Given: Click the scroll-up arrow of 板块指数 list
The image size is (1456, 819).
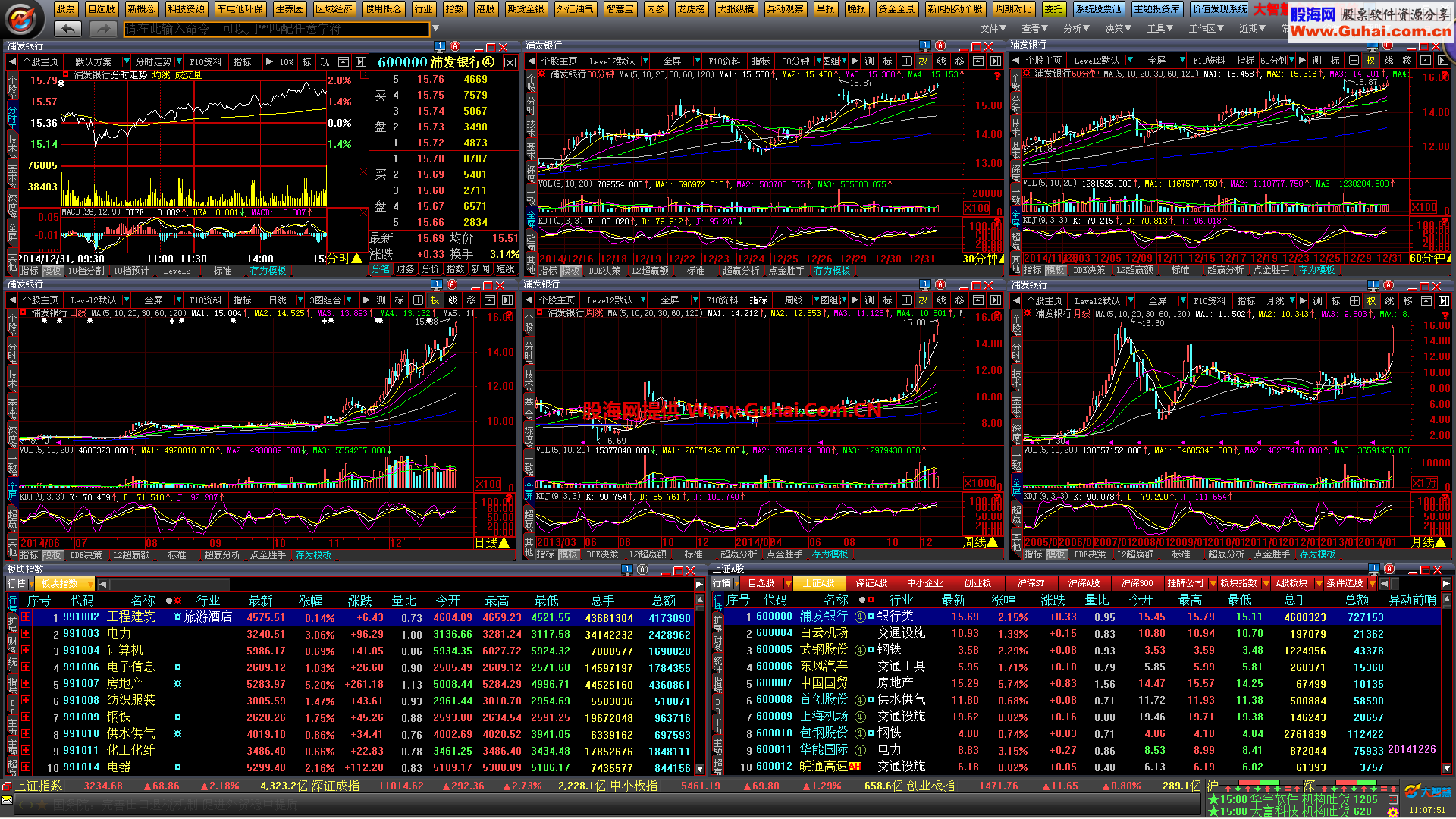Looking at the screenshot, I should (700, 601).
